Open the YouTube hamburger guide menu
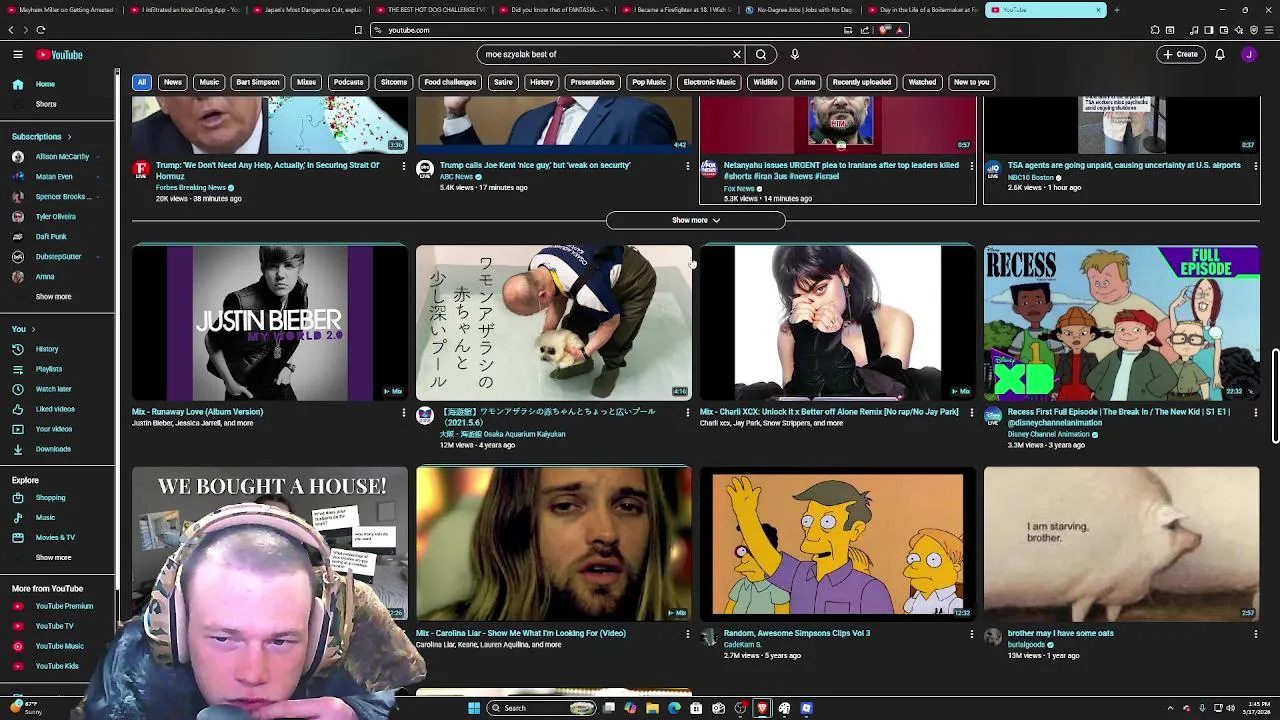 point(18,54)
